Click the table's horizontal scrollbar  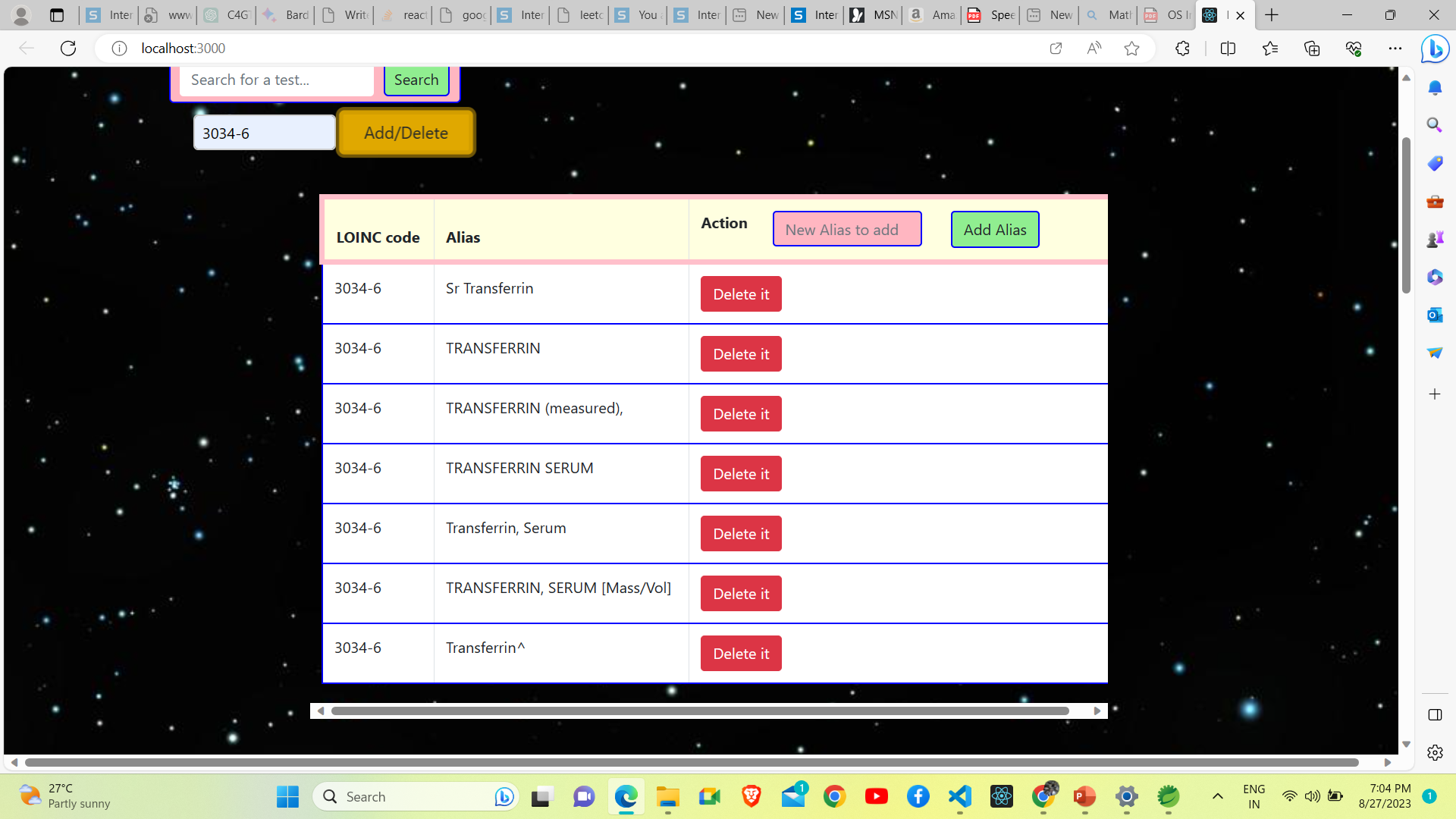coord(699,711)
